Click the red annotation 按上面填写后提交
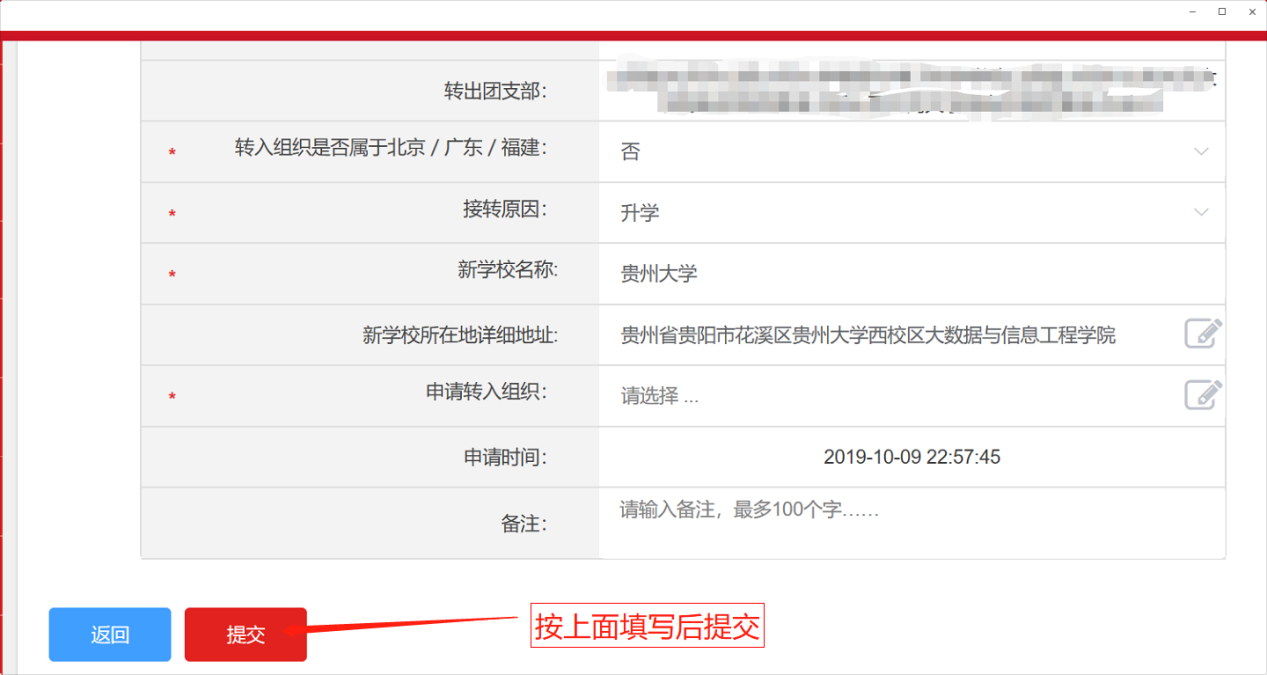Image resolution: width=1267 pixels, height=675 pixels. (x=648, y=627)
